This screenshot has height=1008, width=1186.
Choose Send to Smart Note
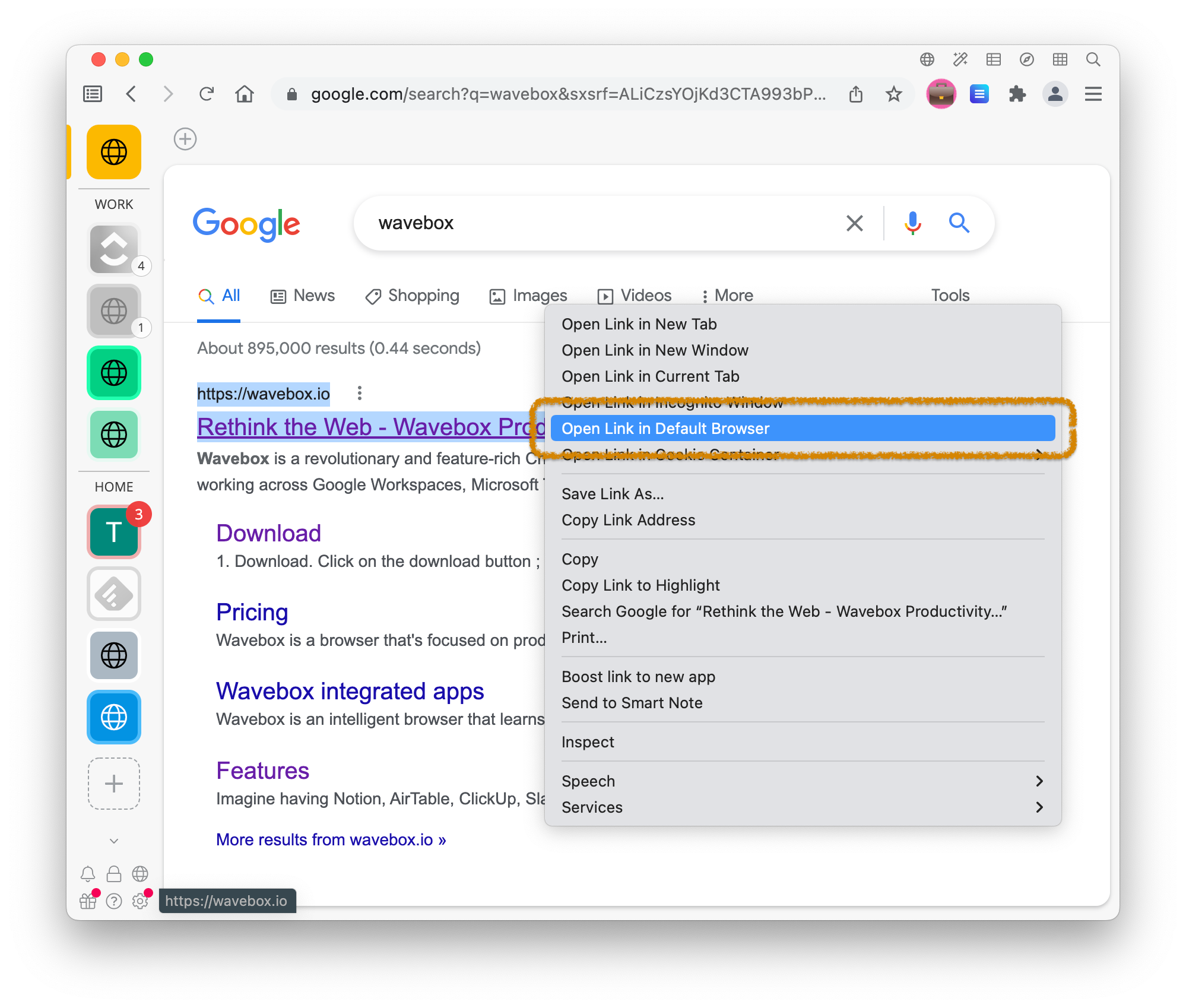(x=803, y=703)
